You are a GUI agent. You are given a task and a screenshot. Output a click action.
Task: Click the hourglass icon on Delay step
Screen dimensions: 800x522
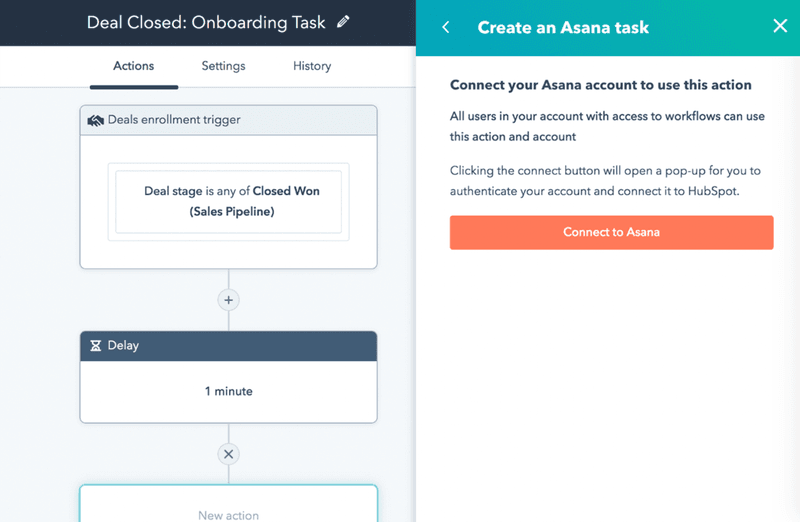95,346
